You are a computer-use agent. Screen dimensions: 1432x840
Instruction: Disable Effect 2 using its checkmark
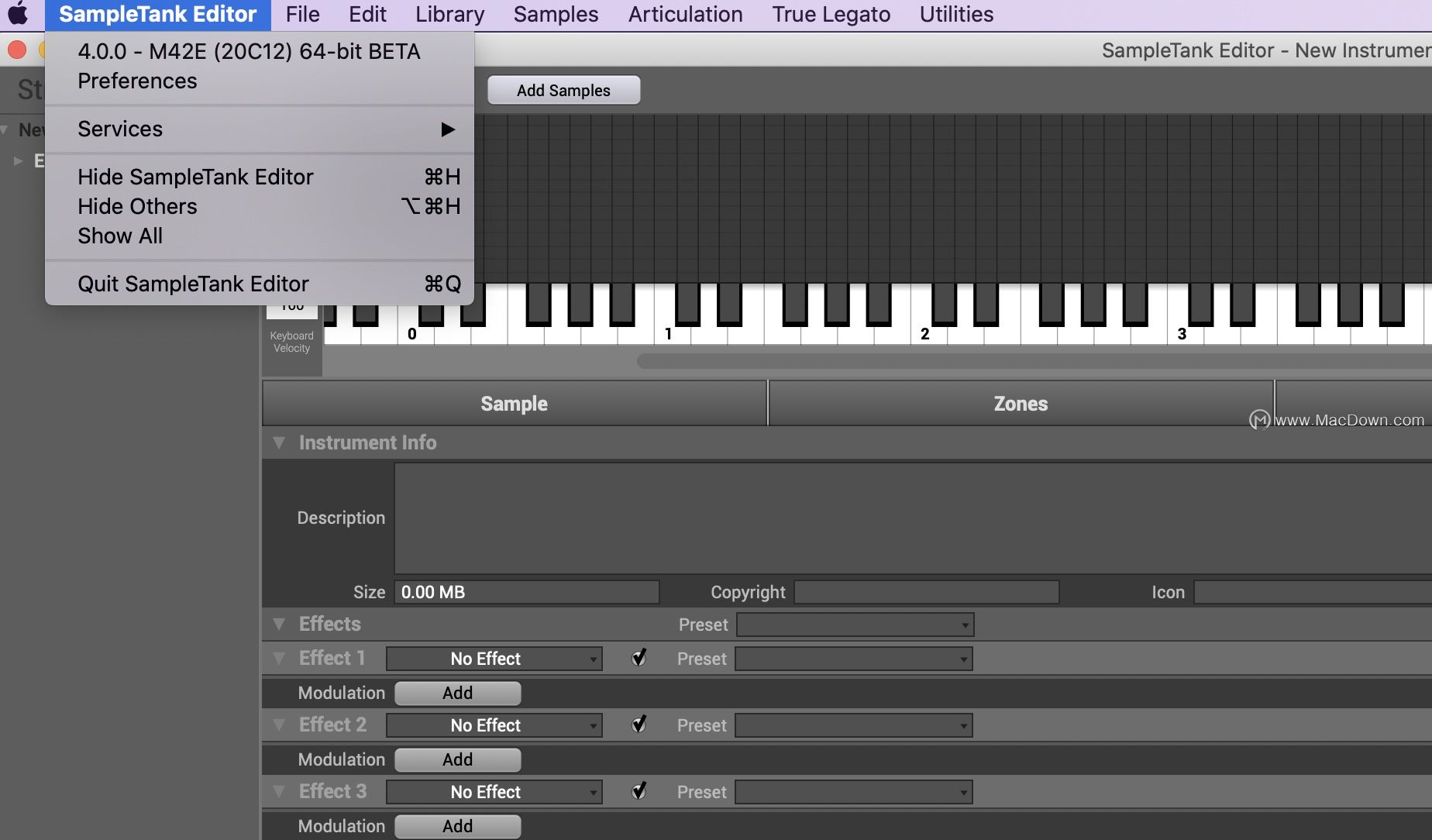[639, 725]
